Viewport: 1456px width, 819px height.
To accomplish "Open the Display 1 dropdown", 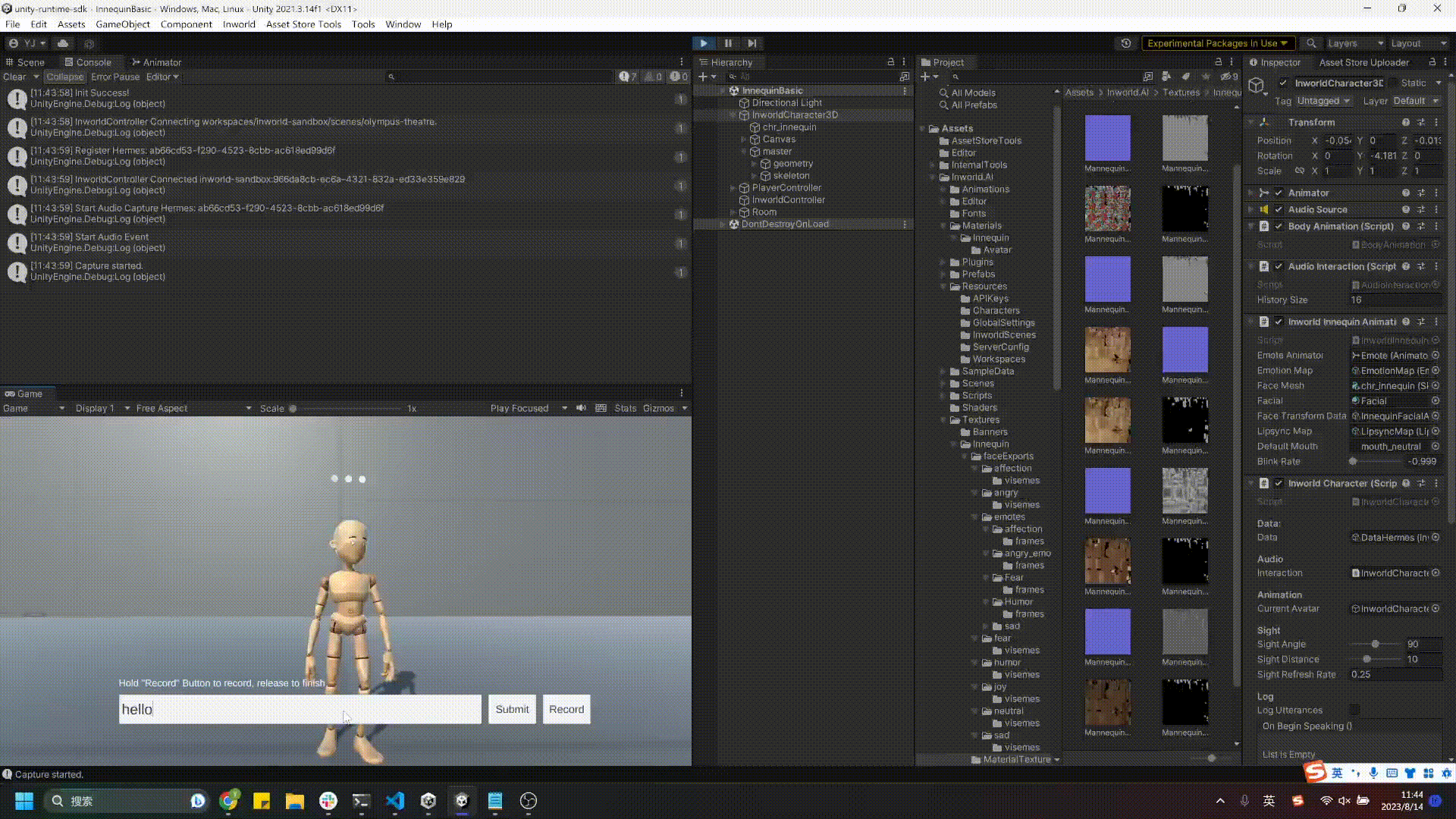I will pos(102,408).
